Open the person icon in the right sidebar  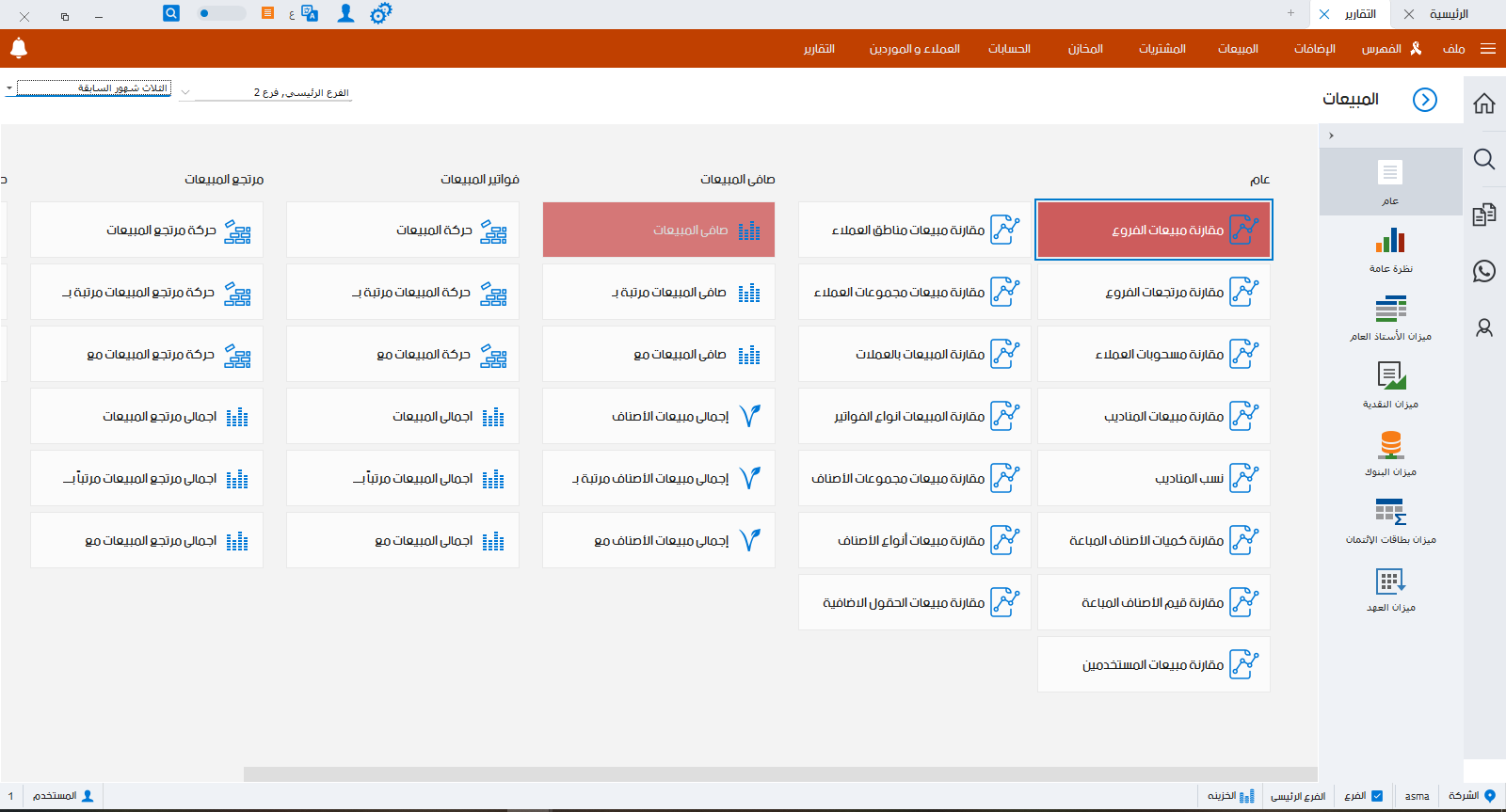[1484, 327]
